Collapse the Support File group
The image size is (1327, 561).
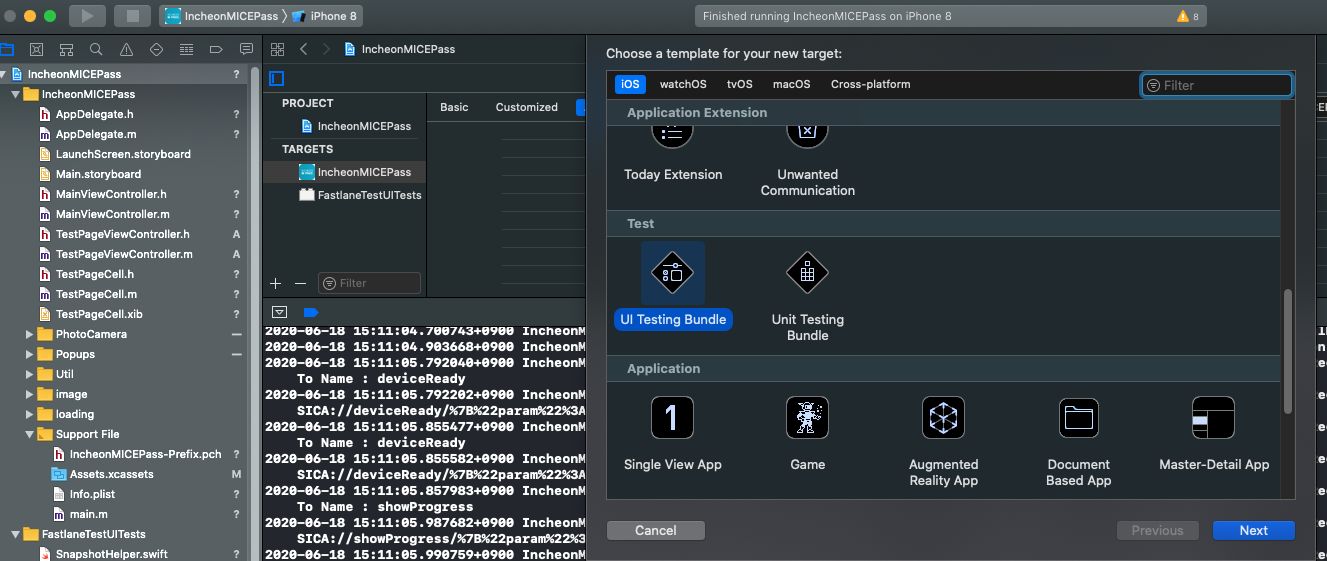[29, 434]
